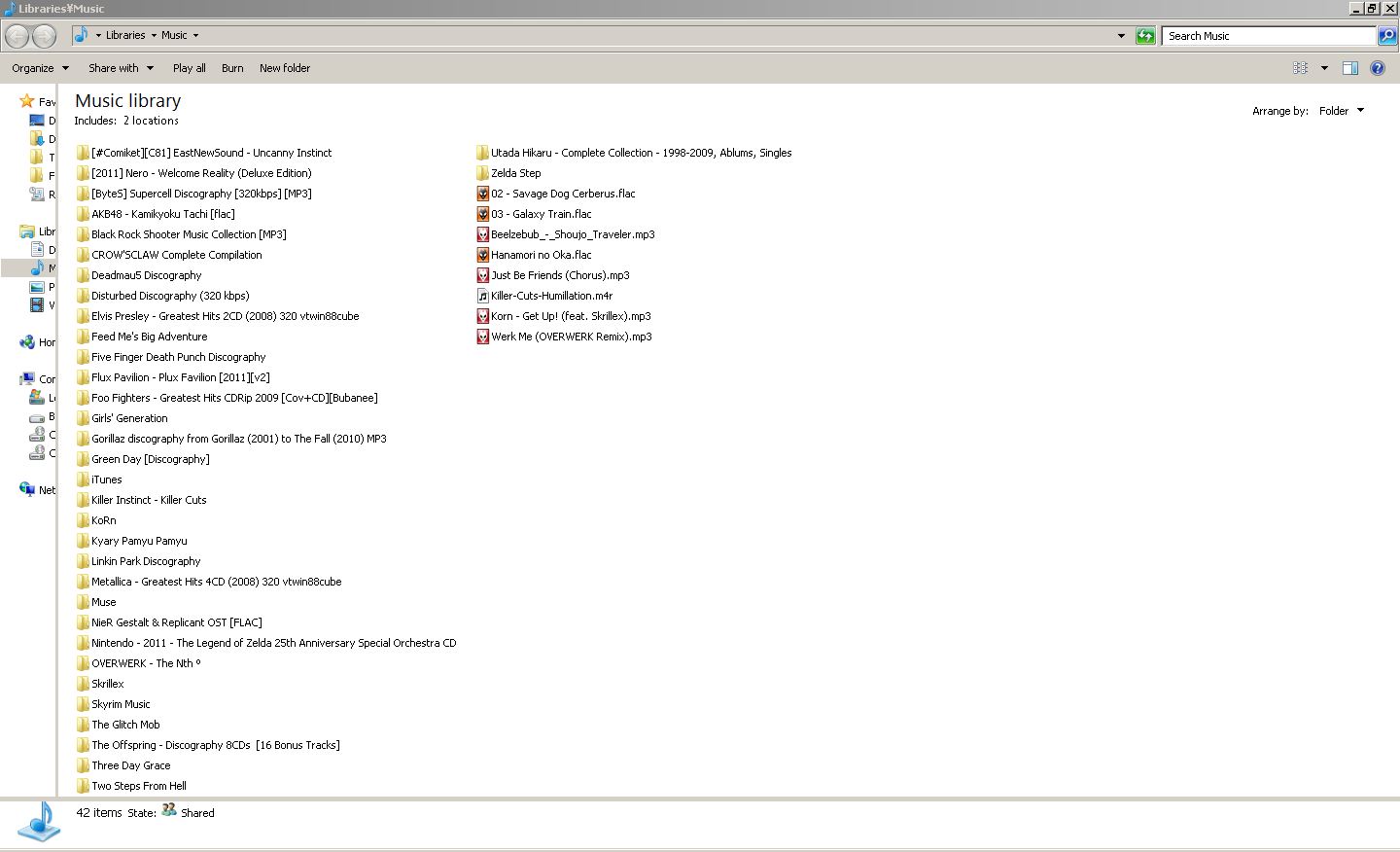The width and height of the screenshot is (1400, 852).
Task: Select "The Glitch Mob" folder
Action: [x=119, y=725]
